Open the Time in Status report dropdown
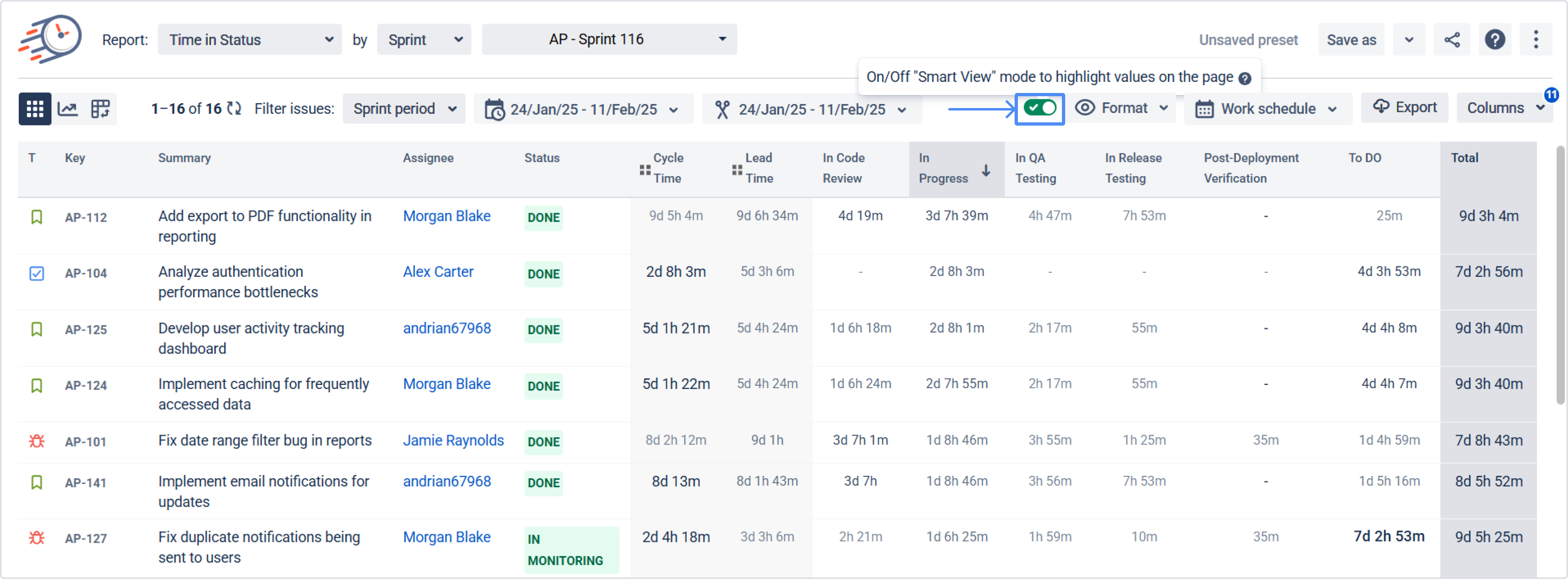The width and height of the screenshot is (1568, 579). point(249,40)
